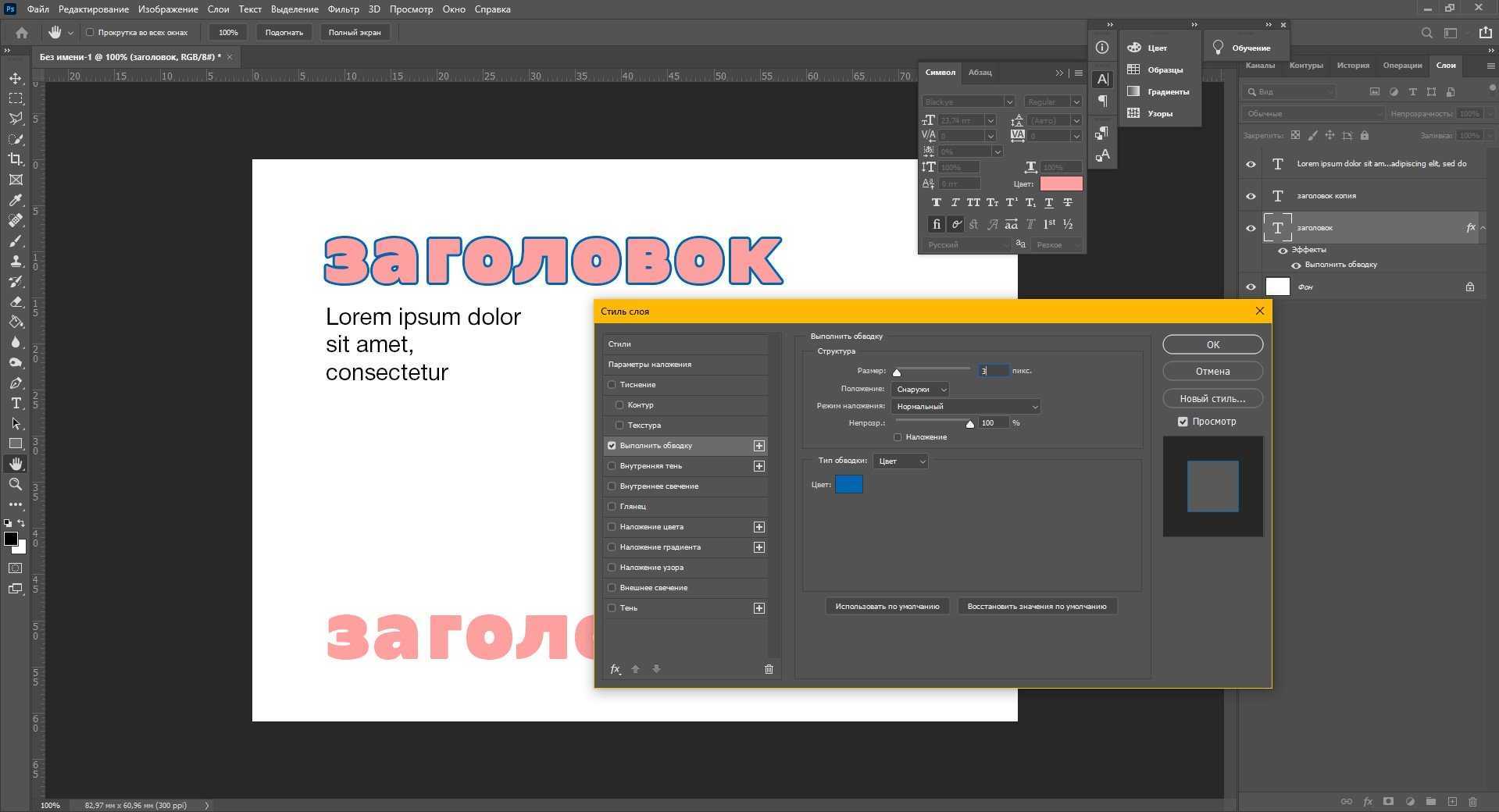Open the Положение position dropdown
The image size is (1499, 812).
click(920, 389)
